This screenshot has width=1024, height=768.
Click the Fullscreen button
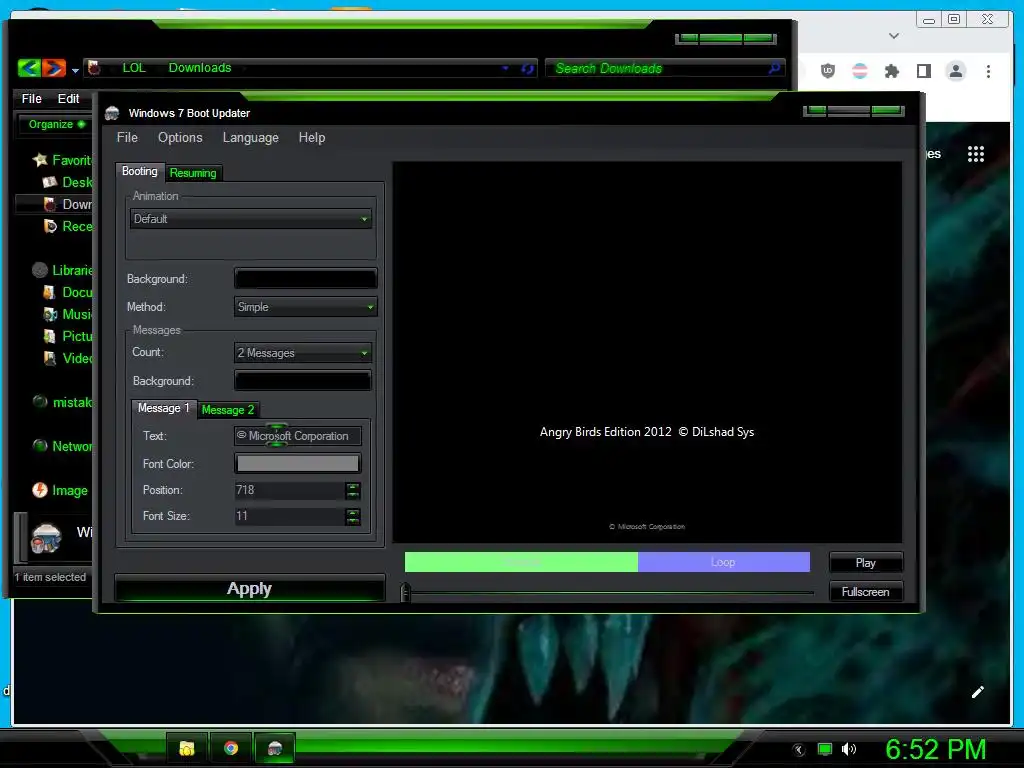click(x=866, y=592)
